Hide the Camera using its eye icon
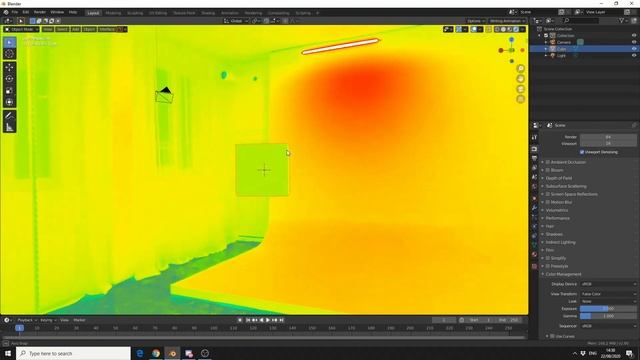Viewport: 640px width, 360px height. (x=634, y=42)
